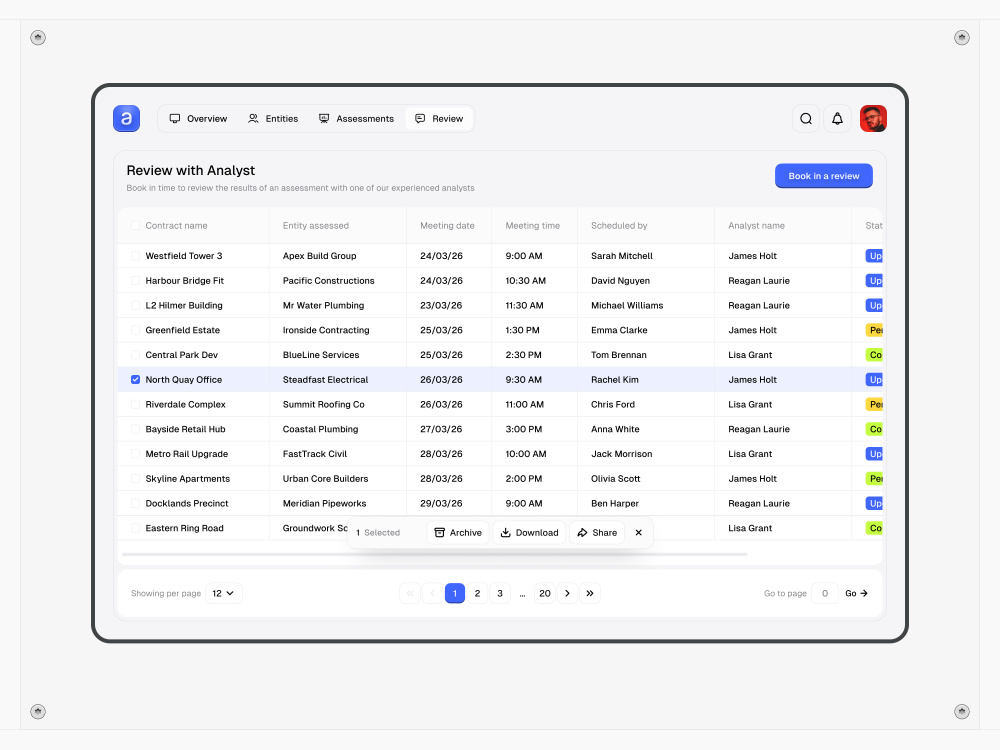Select the Review tab

click(x=439, y=119)
